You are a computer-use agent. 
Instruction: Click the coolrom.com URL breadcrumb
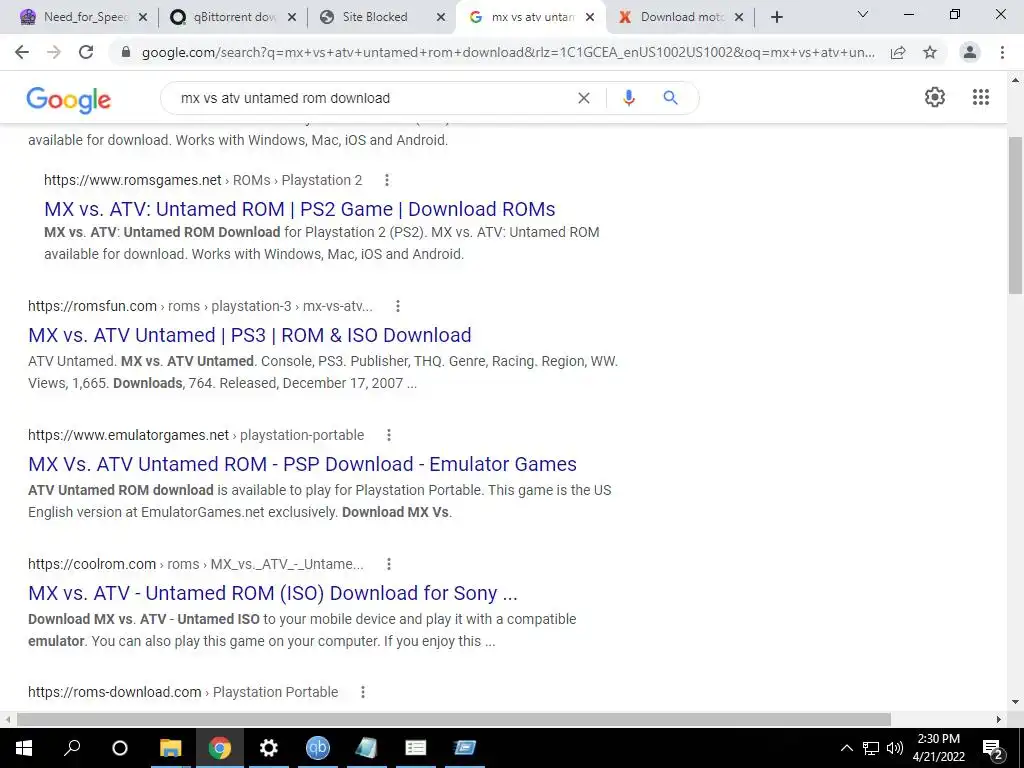tap(195, 564)
